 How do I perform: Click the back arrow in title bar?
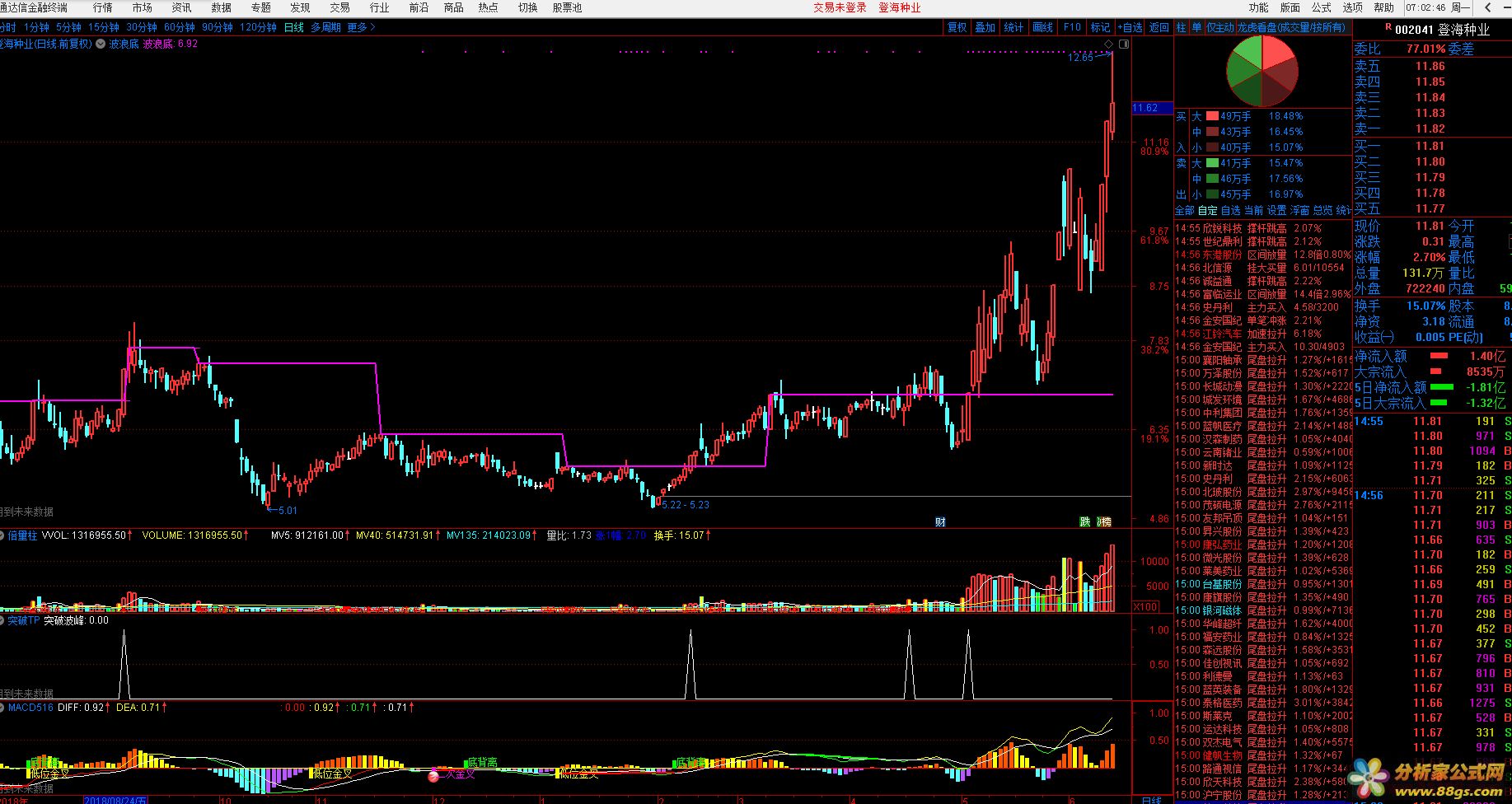[x=1489, y=7]
